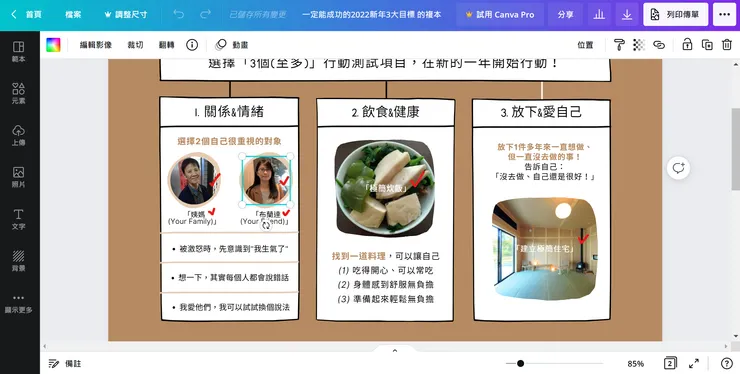
Task: Open the 檔案 menu
Action: (x=73, y=15)
